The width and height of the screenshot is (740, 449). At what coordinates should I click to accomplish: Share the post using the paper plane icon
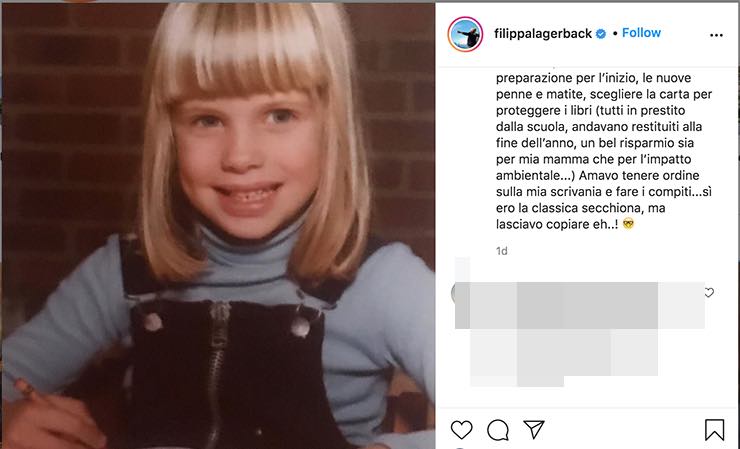coord(534,429)
